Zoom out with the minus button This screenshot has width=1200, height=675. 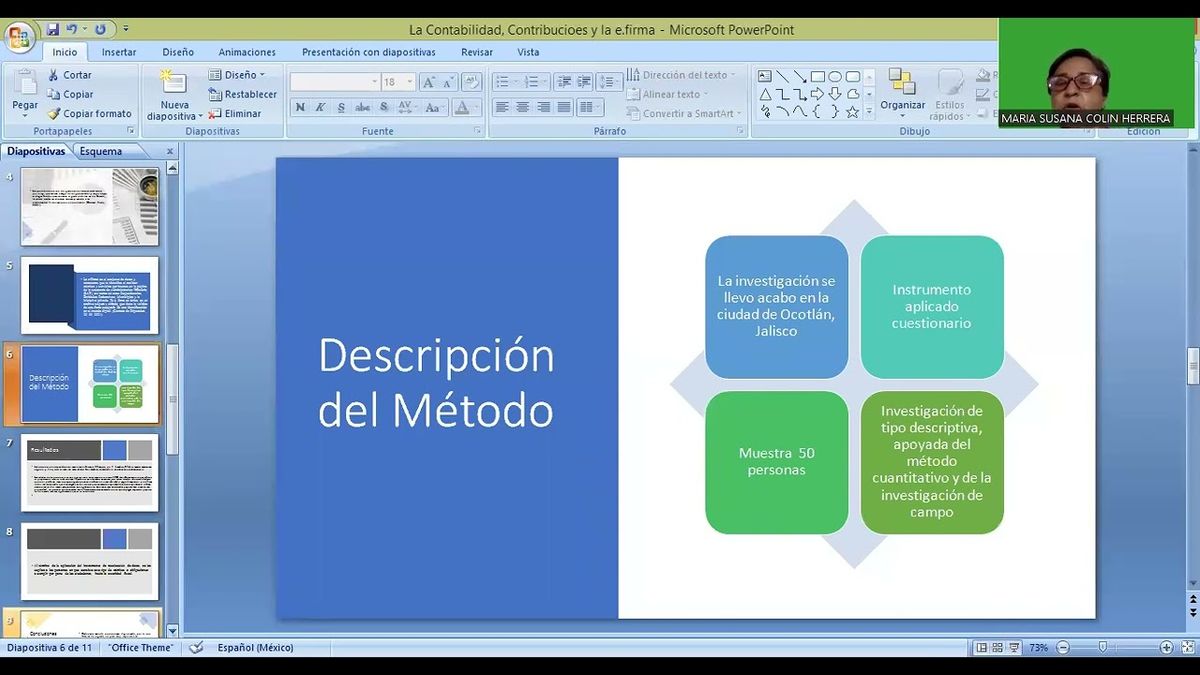(x=1062, y=648)
